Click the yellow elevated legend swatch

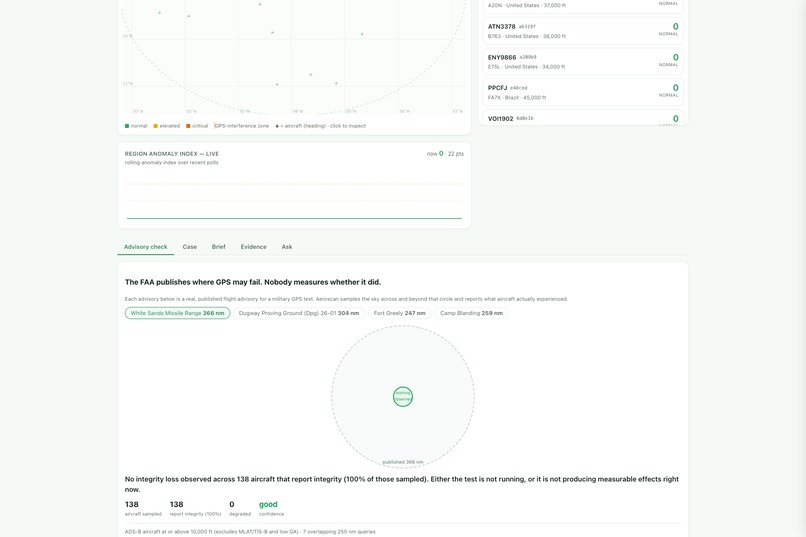tap(156, 126)
